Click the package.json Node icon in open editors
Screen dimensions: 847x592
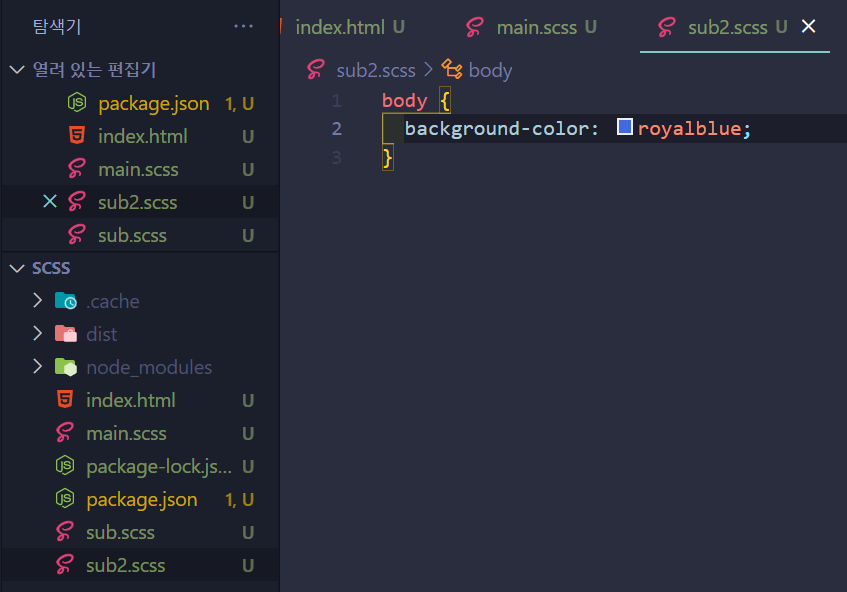pyautogui.click(x=77, y=103)
